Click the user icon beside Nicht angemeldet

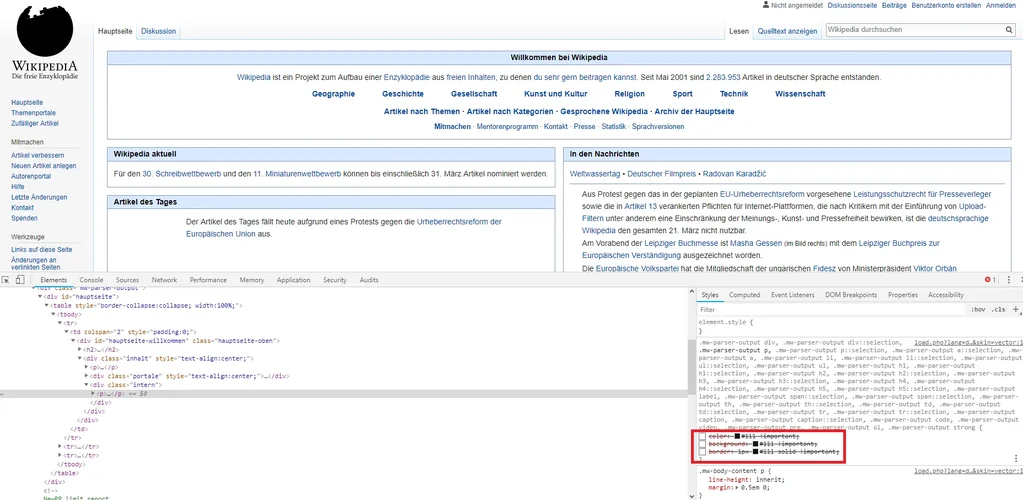(766, 5)
